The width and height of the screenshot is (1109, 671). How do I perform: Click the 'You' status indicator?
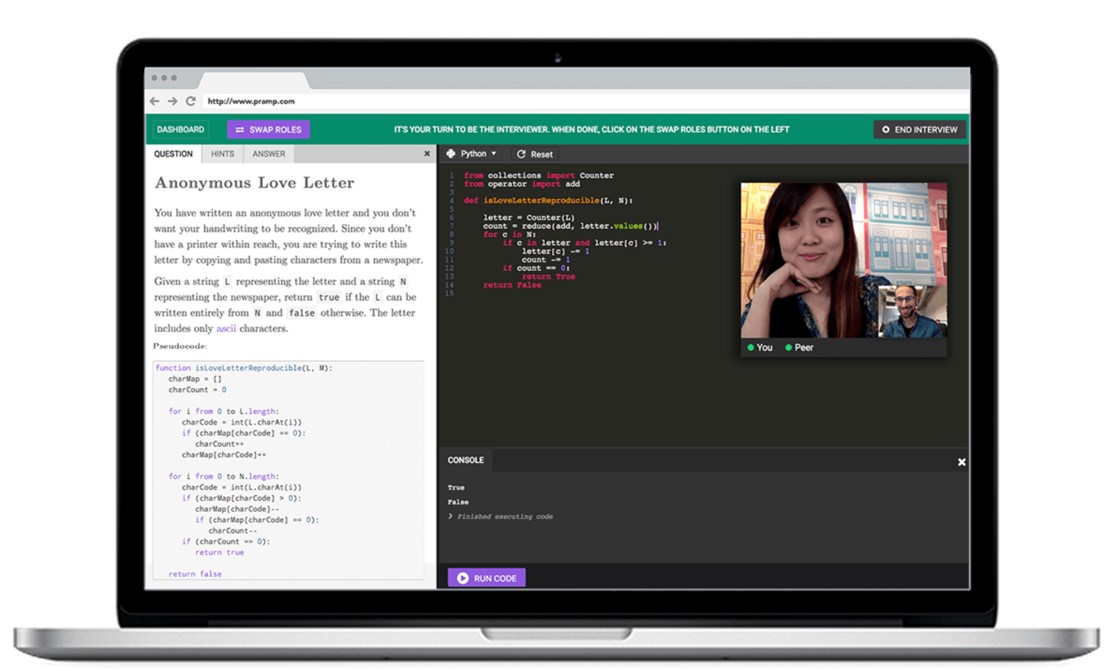point(760,347)
